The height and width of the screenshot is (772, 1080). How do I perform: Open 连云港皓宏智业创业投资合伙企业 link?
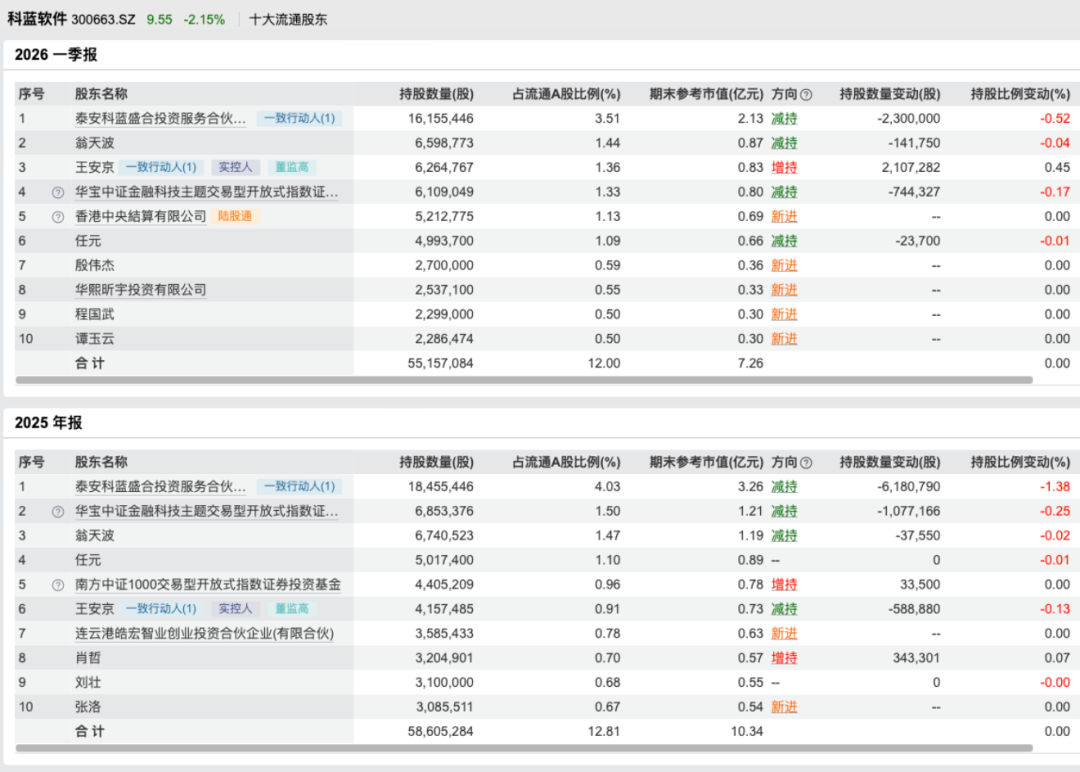[x=204, y=634]
